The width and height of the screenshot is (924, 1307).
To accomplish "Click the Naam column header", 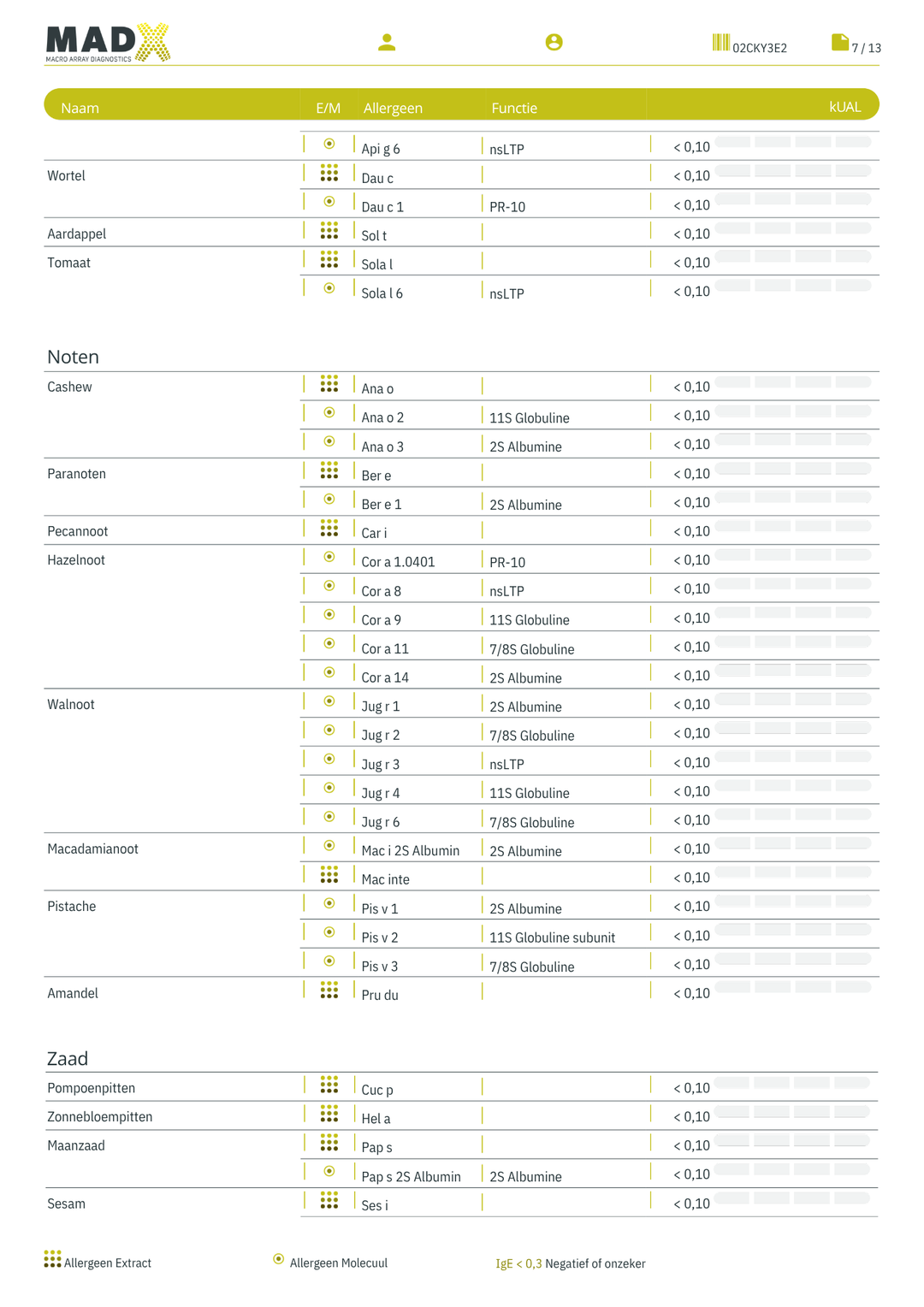I will [80, 108].
